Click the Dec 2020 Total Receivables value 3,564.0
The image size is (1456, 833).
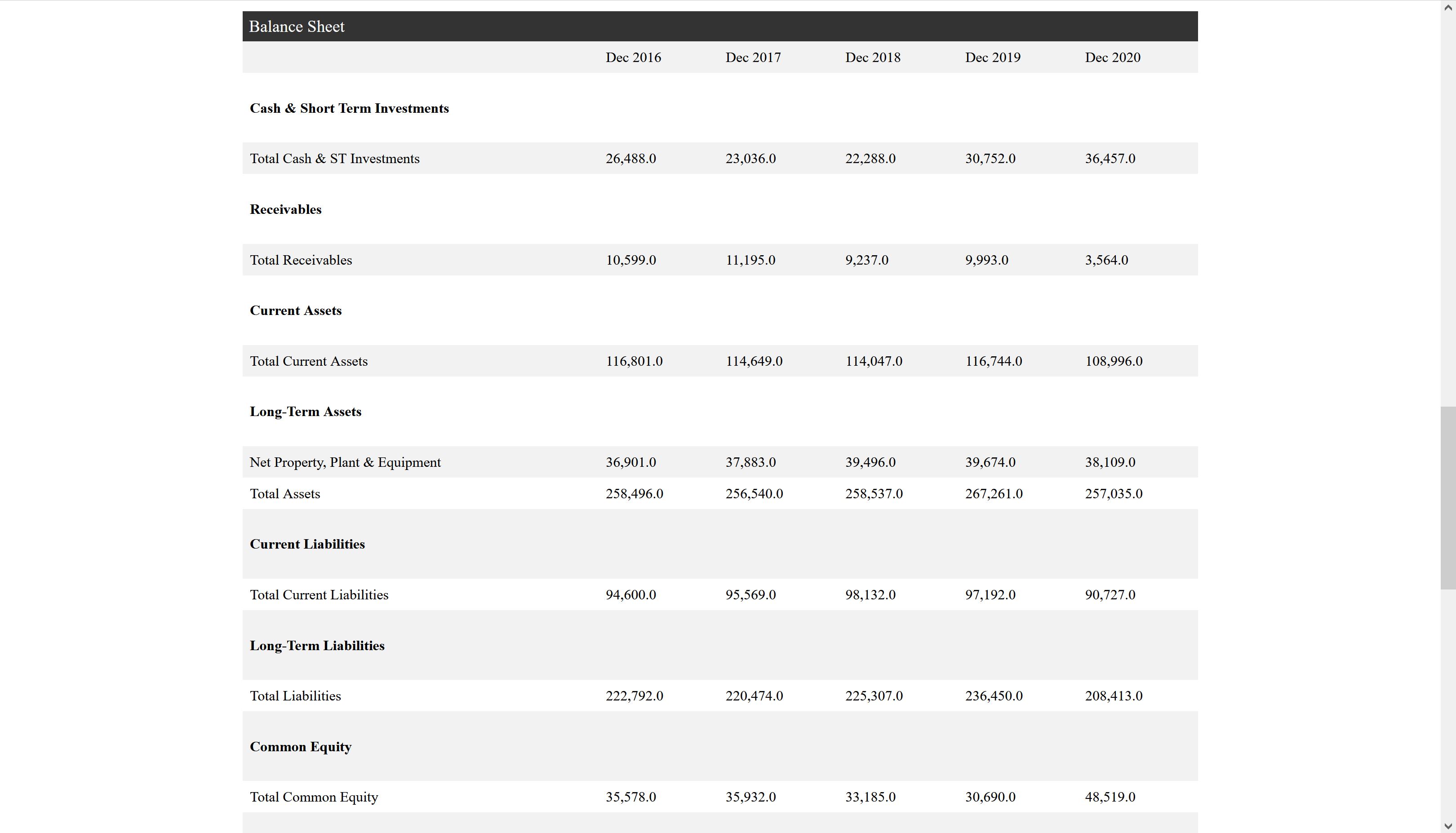[x=1106, y=260]
